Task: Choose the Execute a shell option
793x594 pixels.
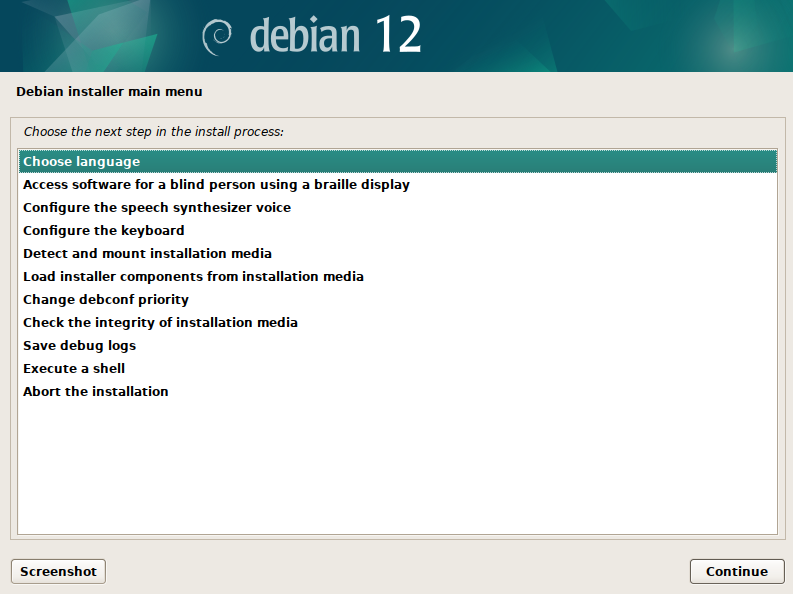Action: click(398, 369)
